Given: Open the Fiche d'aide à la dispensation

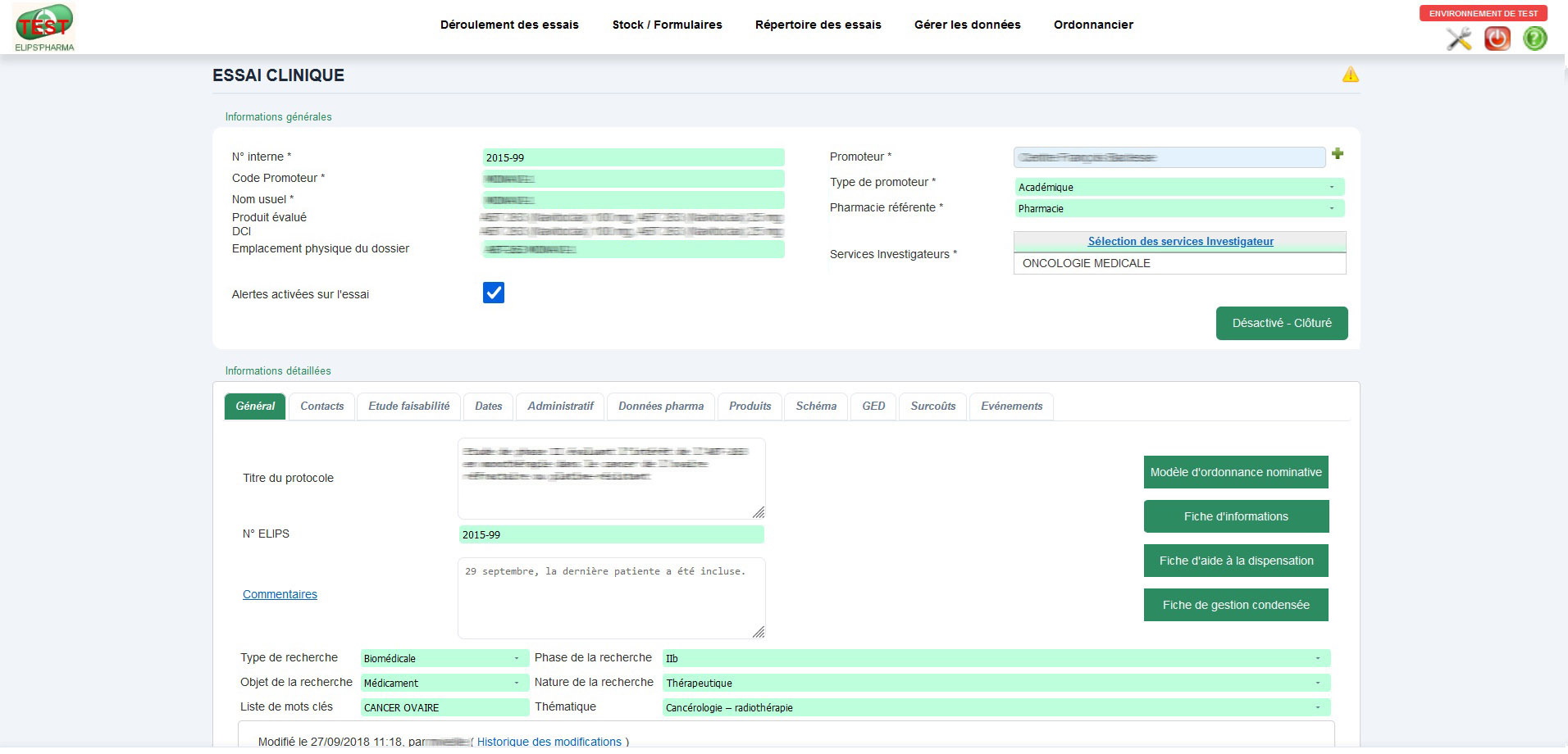Looking at the screenshot, I should tap(1236, 561).
